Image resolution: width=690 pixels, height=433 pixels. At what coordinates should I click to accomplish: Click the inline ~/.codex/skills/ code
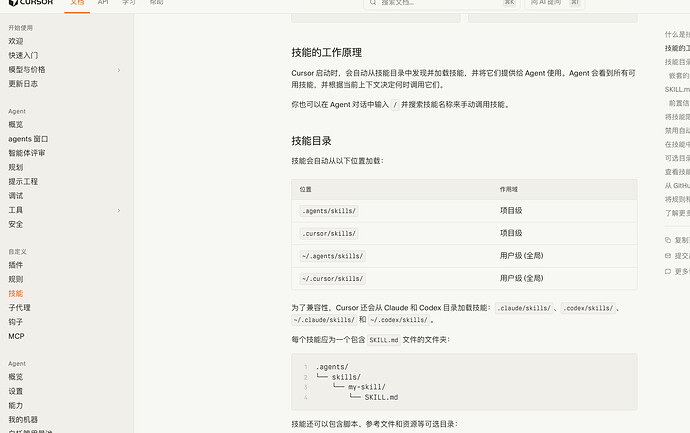tap(399, 320)
